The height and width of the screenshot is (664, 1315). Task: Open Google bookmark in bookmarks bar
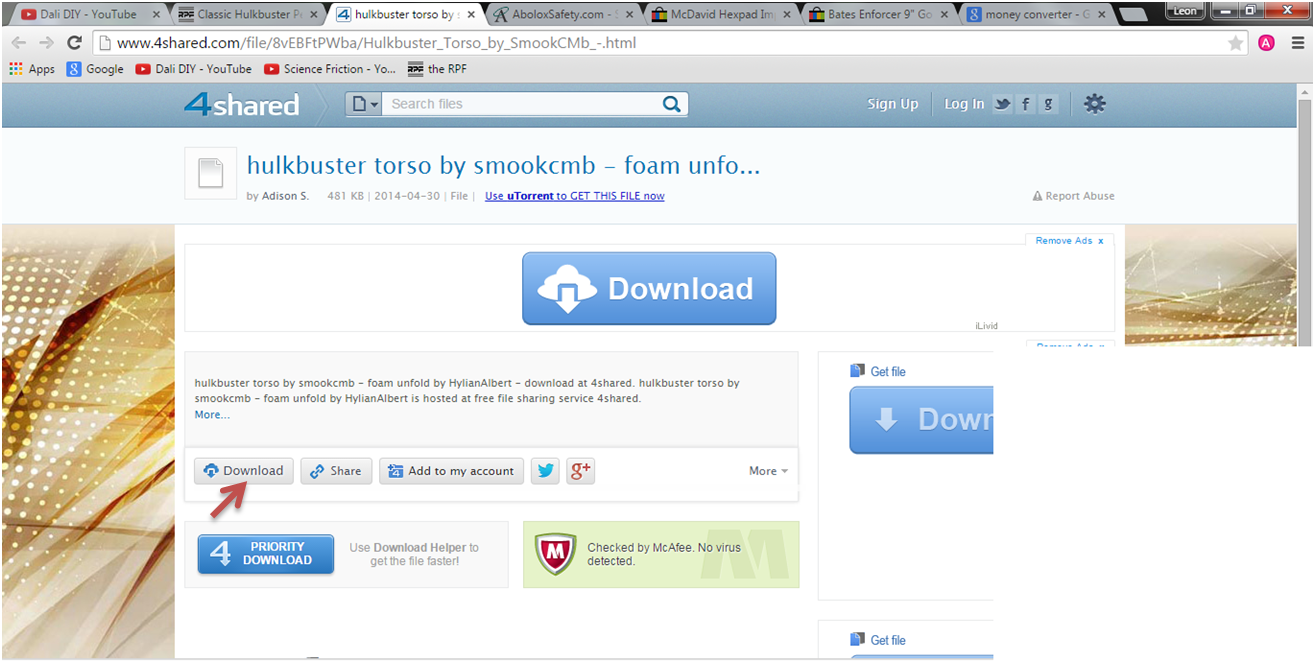tap(95, 69)
